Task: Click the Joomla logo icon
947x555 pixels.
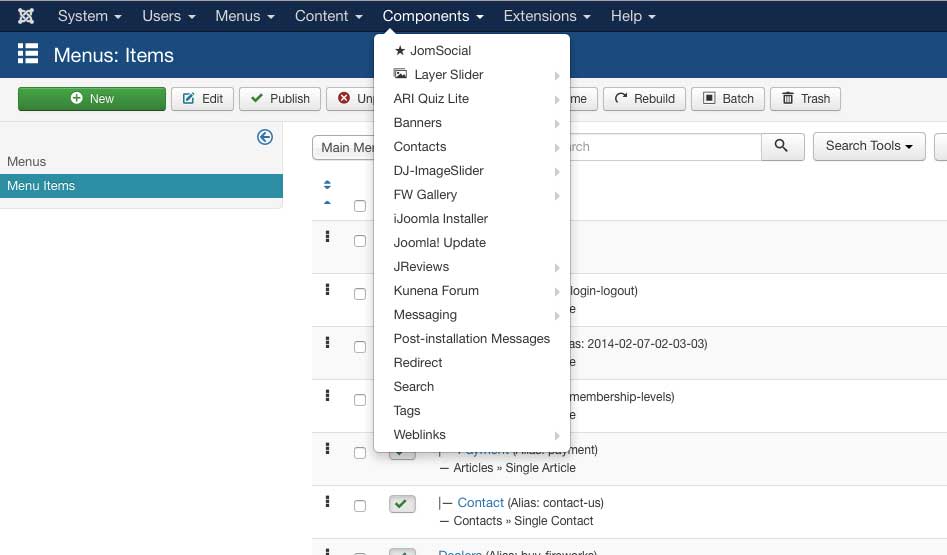Action: click(x=26, y=16)
